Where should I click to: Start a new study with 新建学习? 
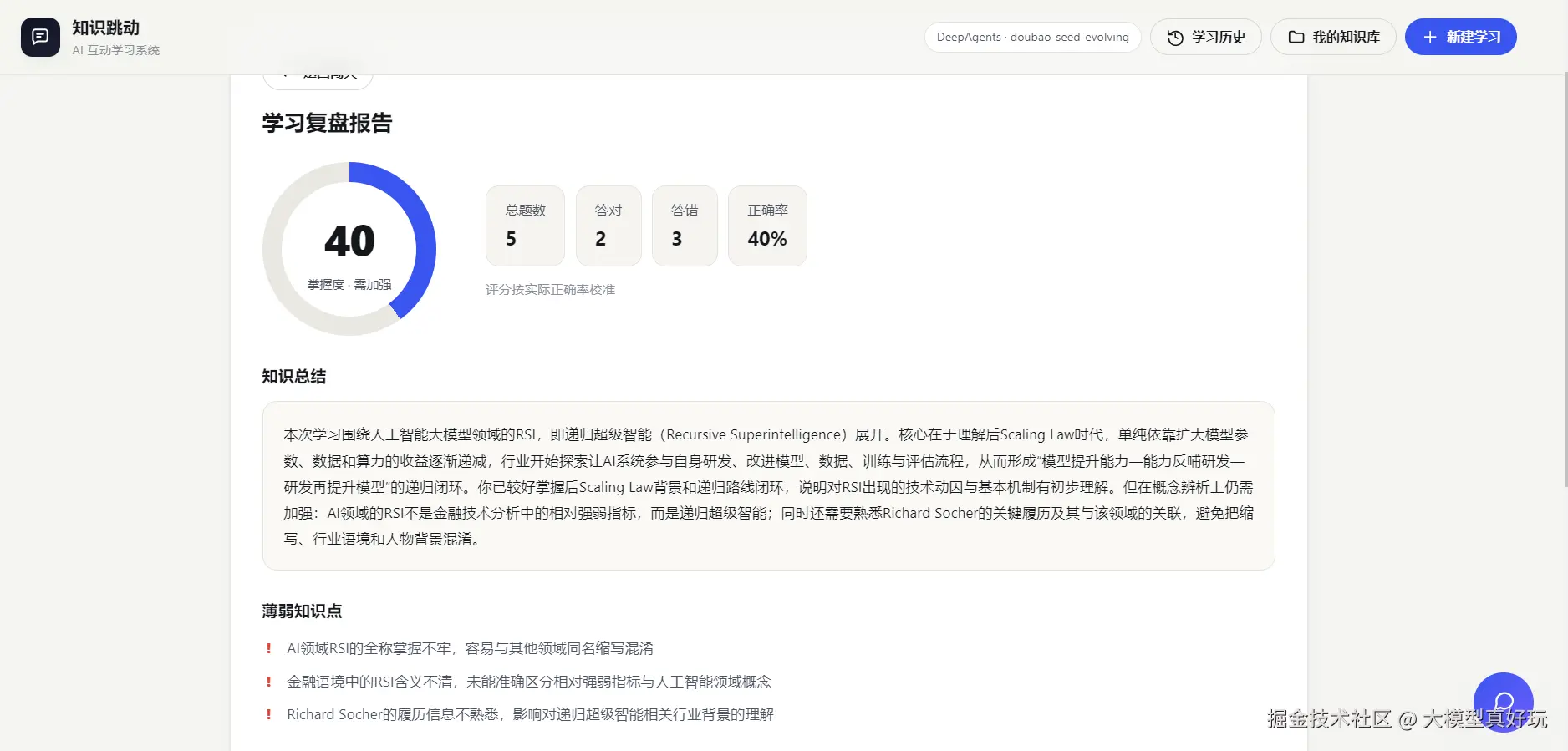point(1460,37)
